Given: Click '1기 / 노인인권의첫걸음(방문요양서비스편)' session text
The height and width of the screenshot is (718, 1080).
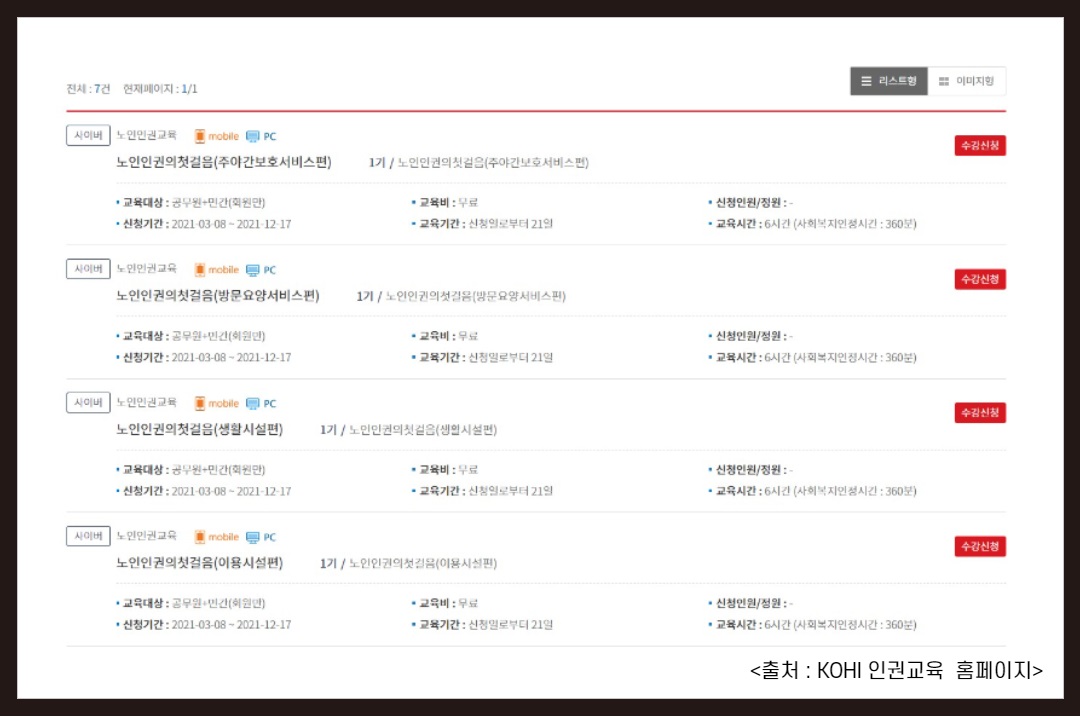Looking at the screenshot, I should (x=461, y=296).
